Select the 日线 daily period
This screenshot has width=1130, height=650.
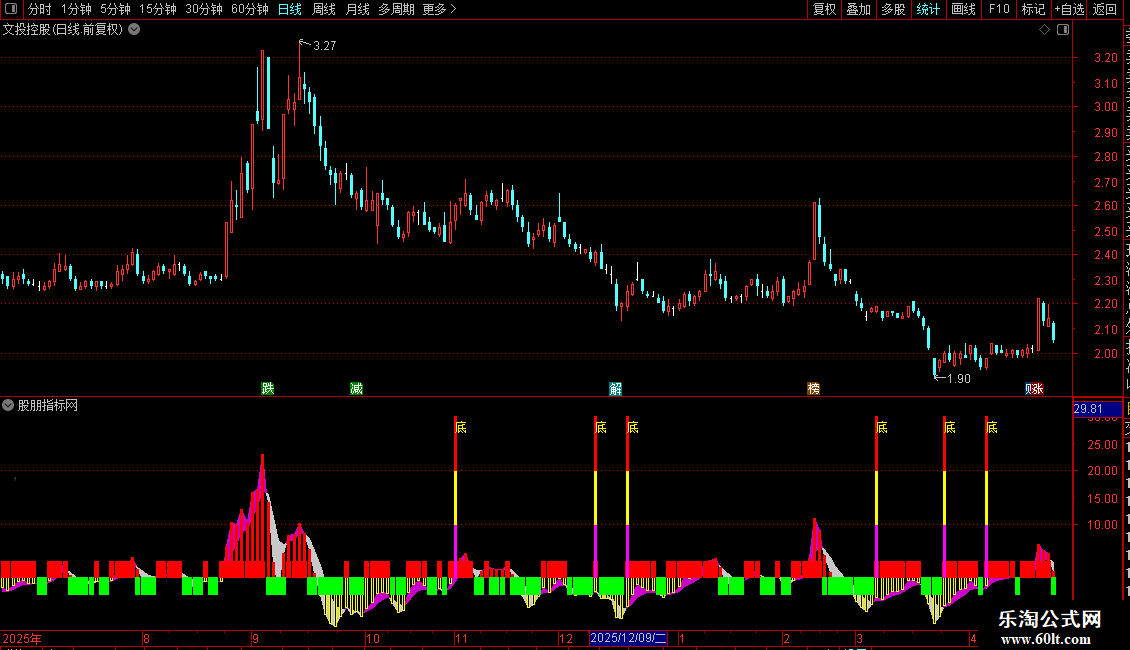(290, 9)
